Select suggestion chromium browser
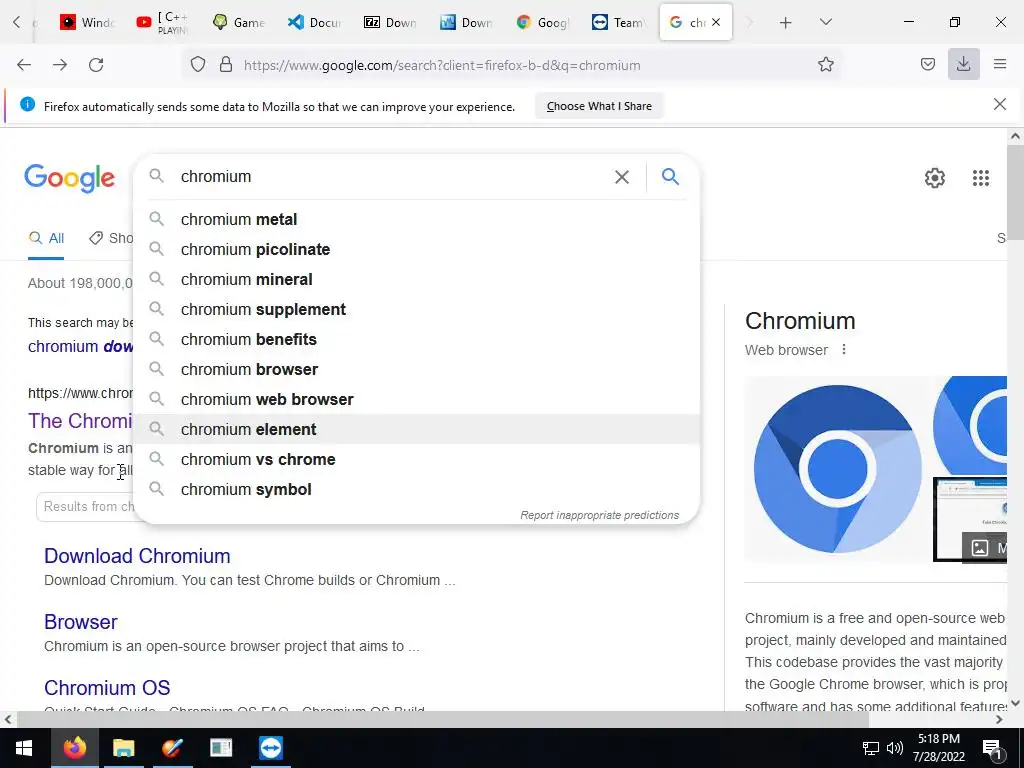The height and width of the screenshot is (768, 1024). tap(417, 370)
